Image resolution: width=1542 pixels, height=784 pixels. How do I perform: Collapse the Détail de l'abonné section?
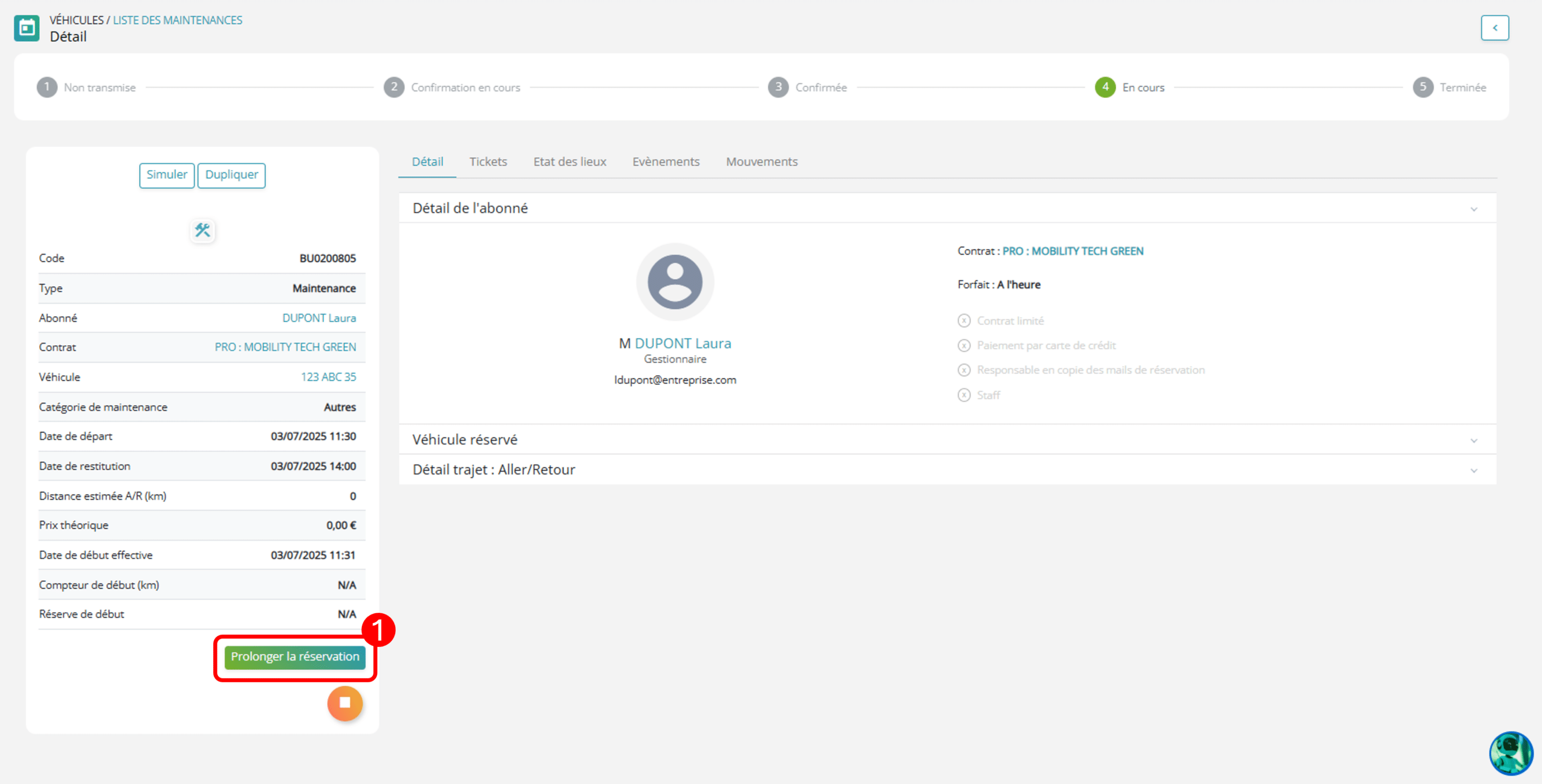click(x=1474, y=209)
